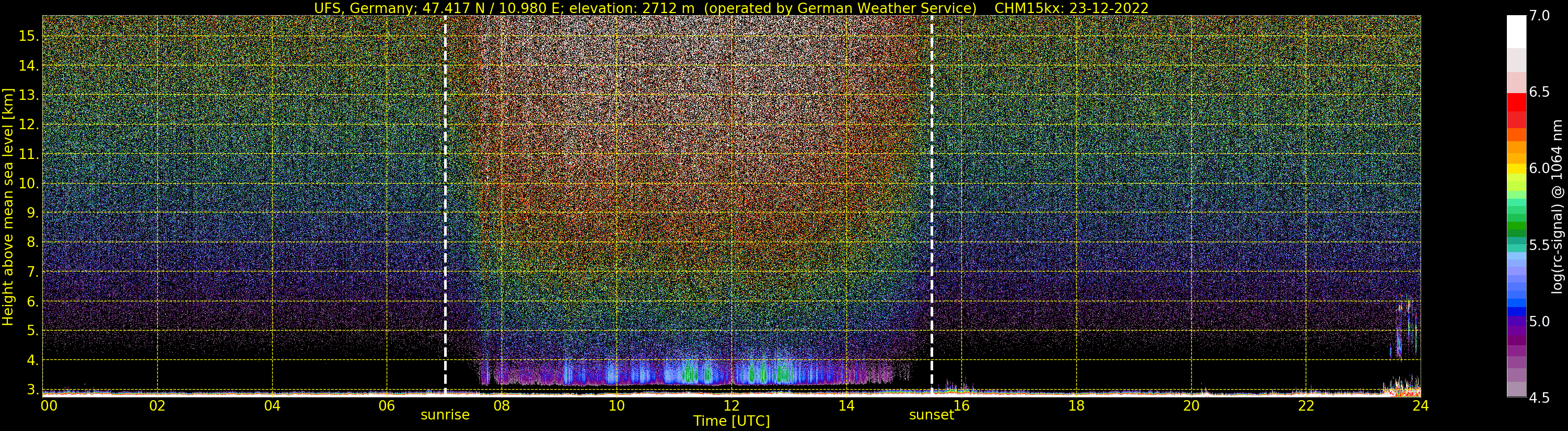Pick the white segment atop the colorbar

(1516, 32)
